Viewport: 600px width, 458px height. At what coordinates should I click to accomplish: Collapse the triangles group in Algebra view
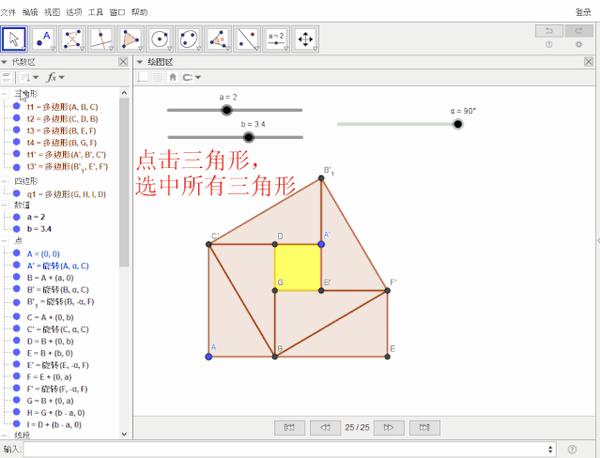pos(4,94)
